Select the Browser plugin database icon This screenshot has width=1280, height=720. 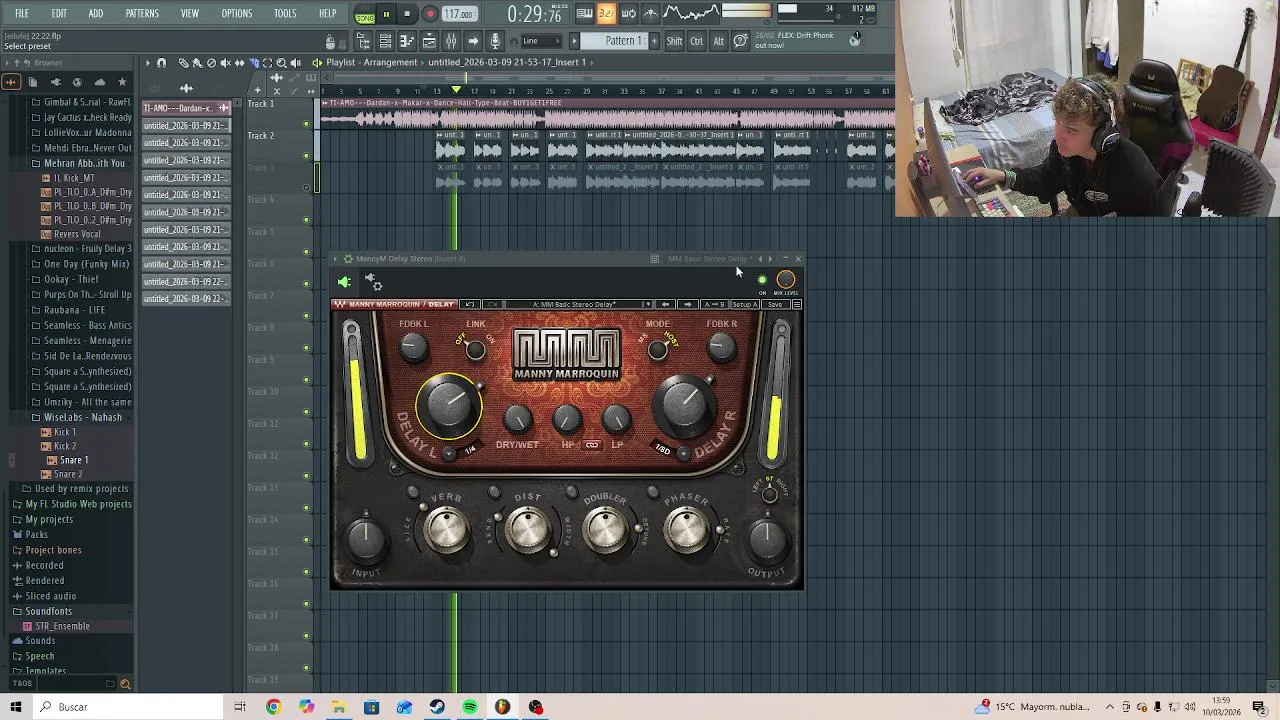pyautogui.click(x=55, y=82)
